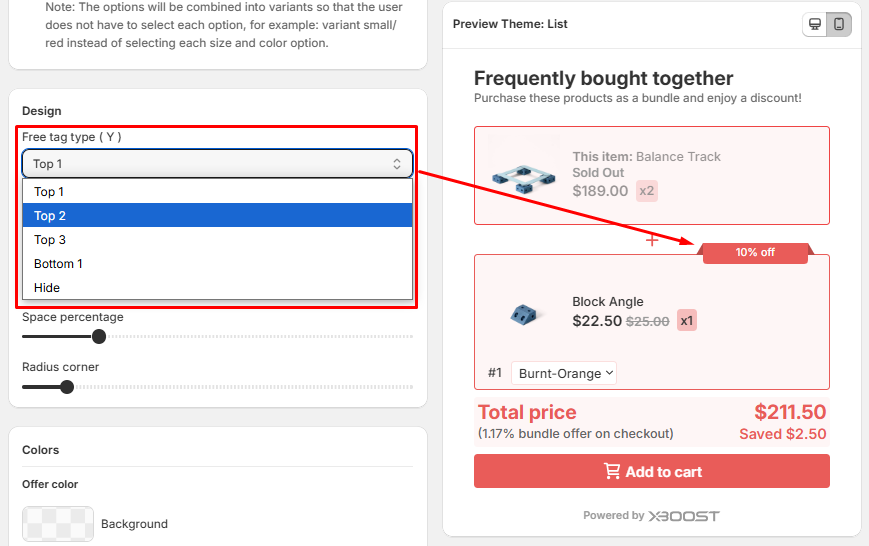Open the Free tag type select box
869x546 pixels.
(x=217, y=164)
